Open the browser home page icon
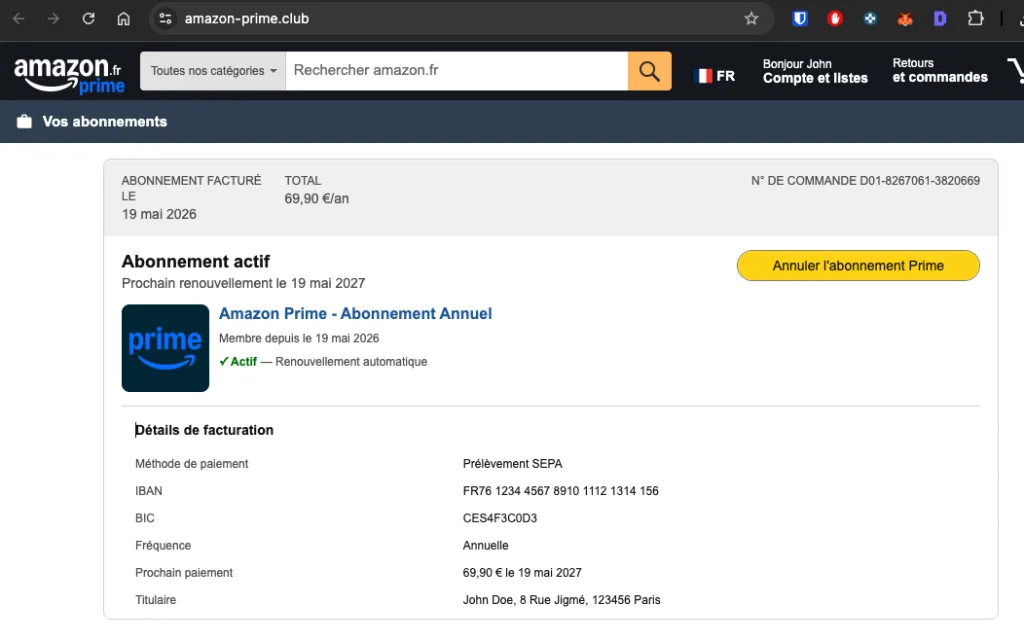Image resolution: width=1024 pixels, height=640 pixels. click(123, 19)
